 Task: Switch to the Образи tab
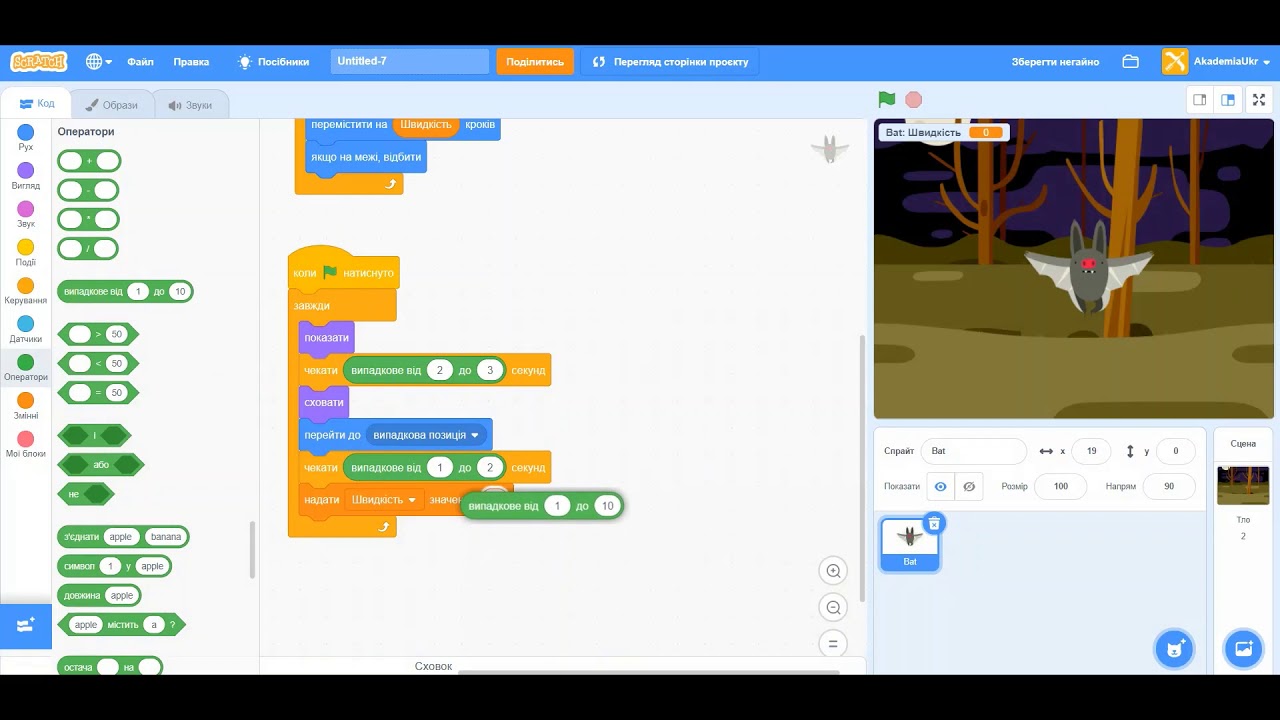(112, 105)
